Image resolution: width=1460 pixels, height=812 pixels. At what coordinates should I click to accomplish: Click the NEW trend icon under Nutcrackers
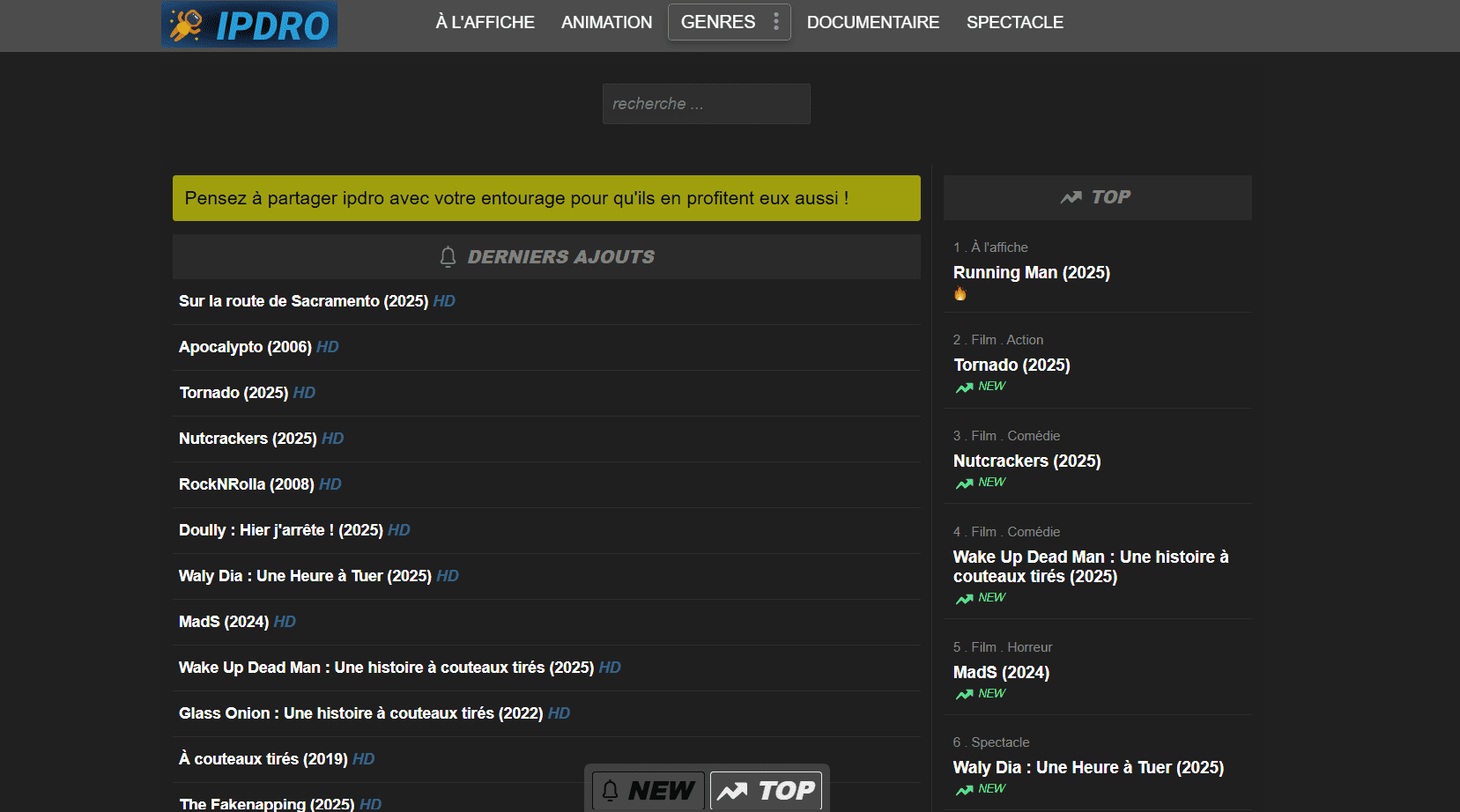(965, 484)
